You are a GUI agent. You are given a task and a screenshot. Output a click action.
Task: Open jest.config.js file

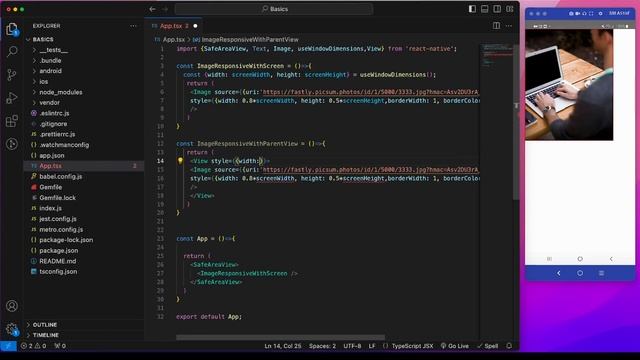tap(83, 219)
